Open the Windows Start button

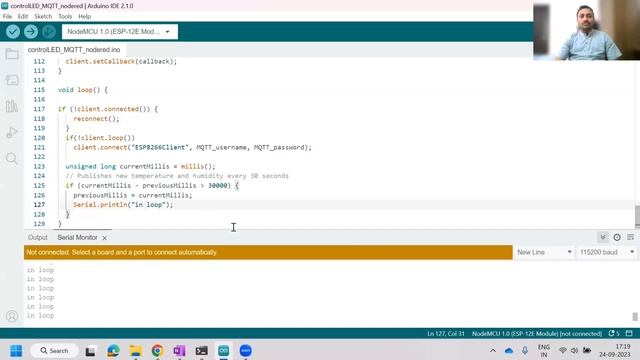pyautogui.click(x=16, y=351)
